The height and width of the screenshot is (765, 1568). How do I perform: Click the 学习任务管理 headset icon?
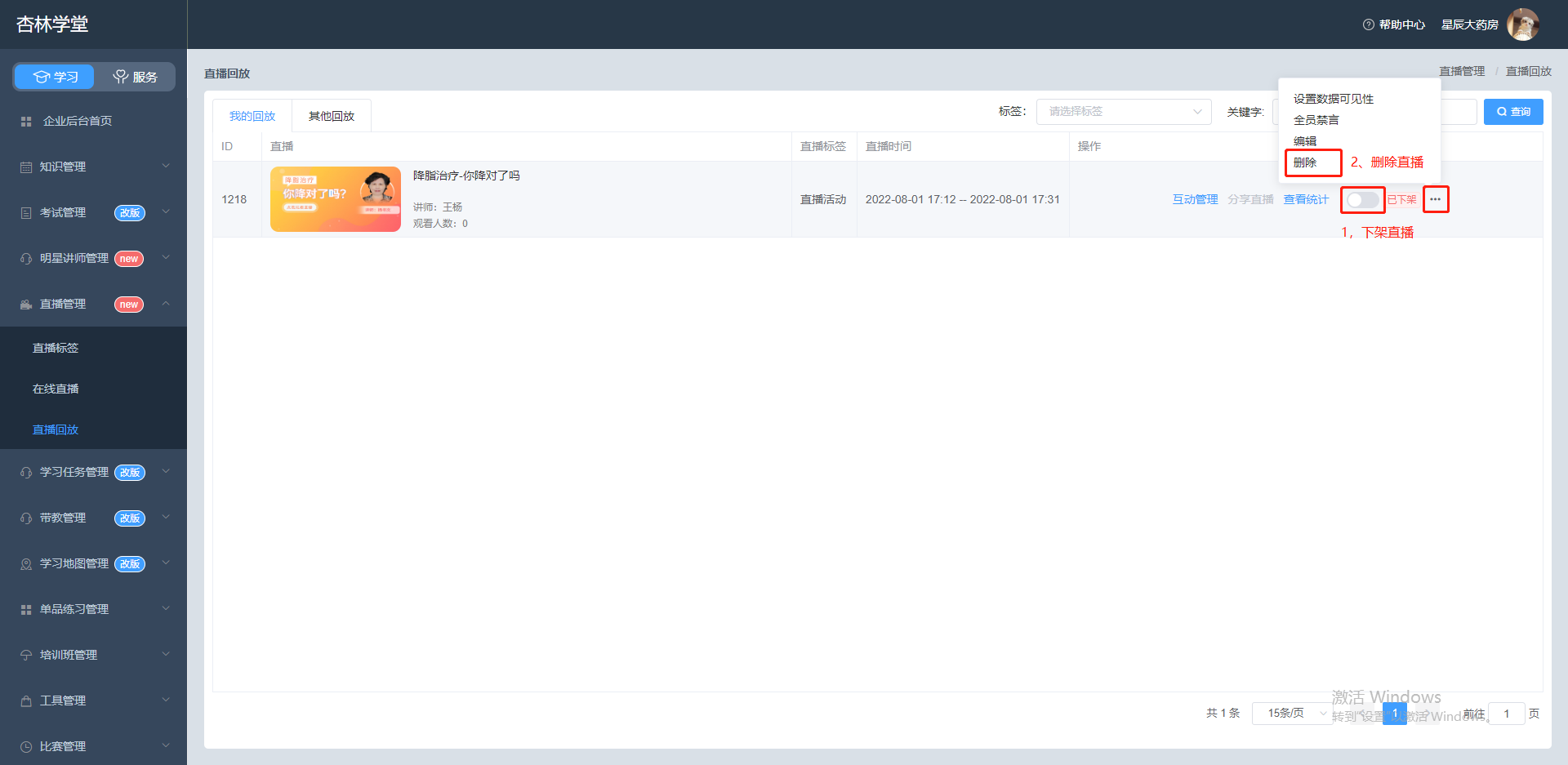tap(26, 473)
